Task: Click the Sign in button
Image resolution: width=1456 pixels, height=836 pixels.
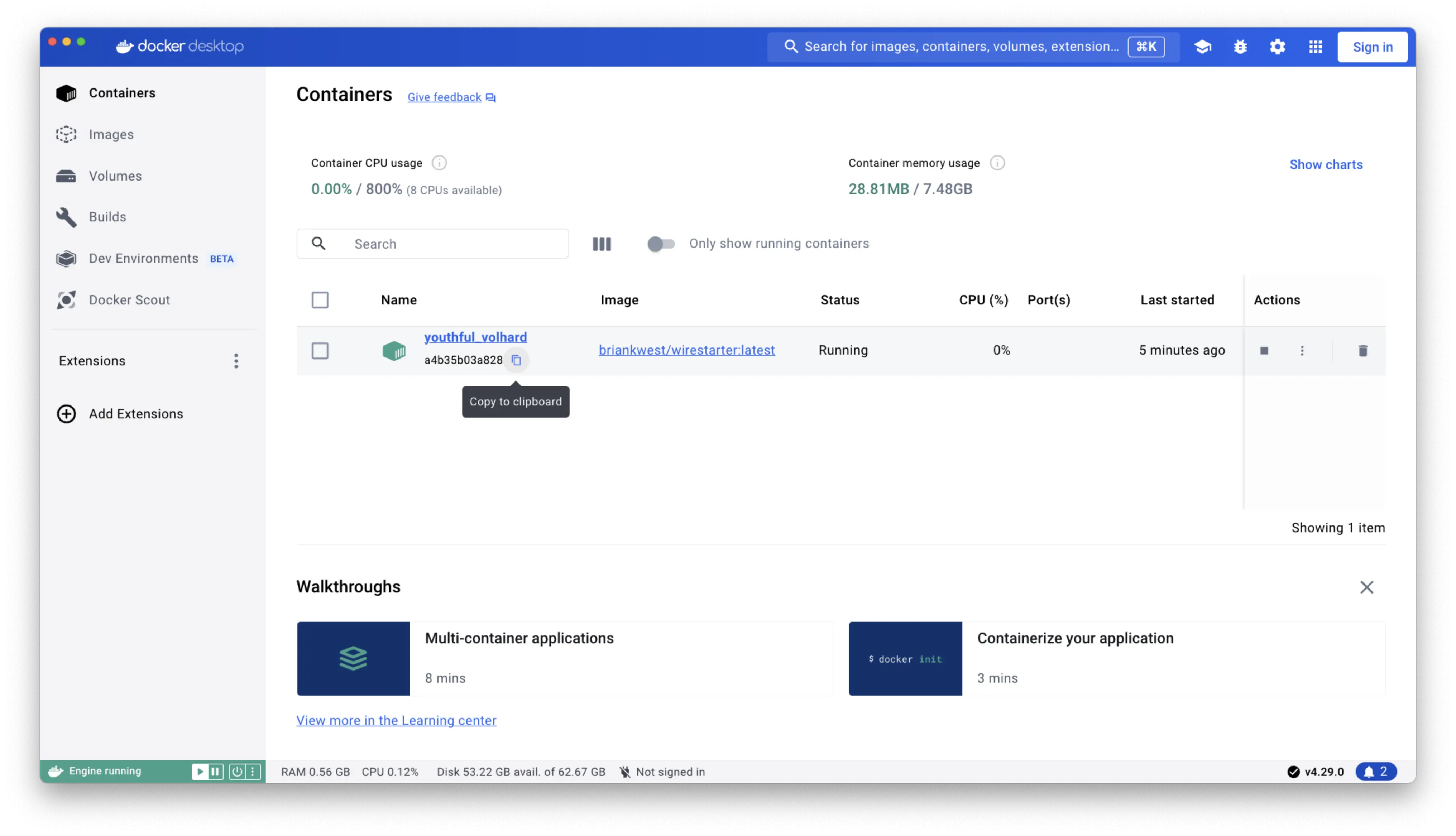Action: 1372,47
